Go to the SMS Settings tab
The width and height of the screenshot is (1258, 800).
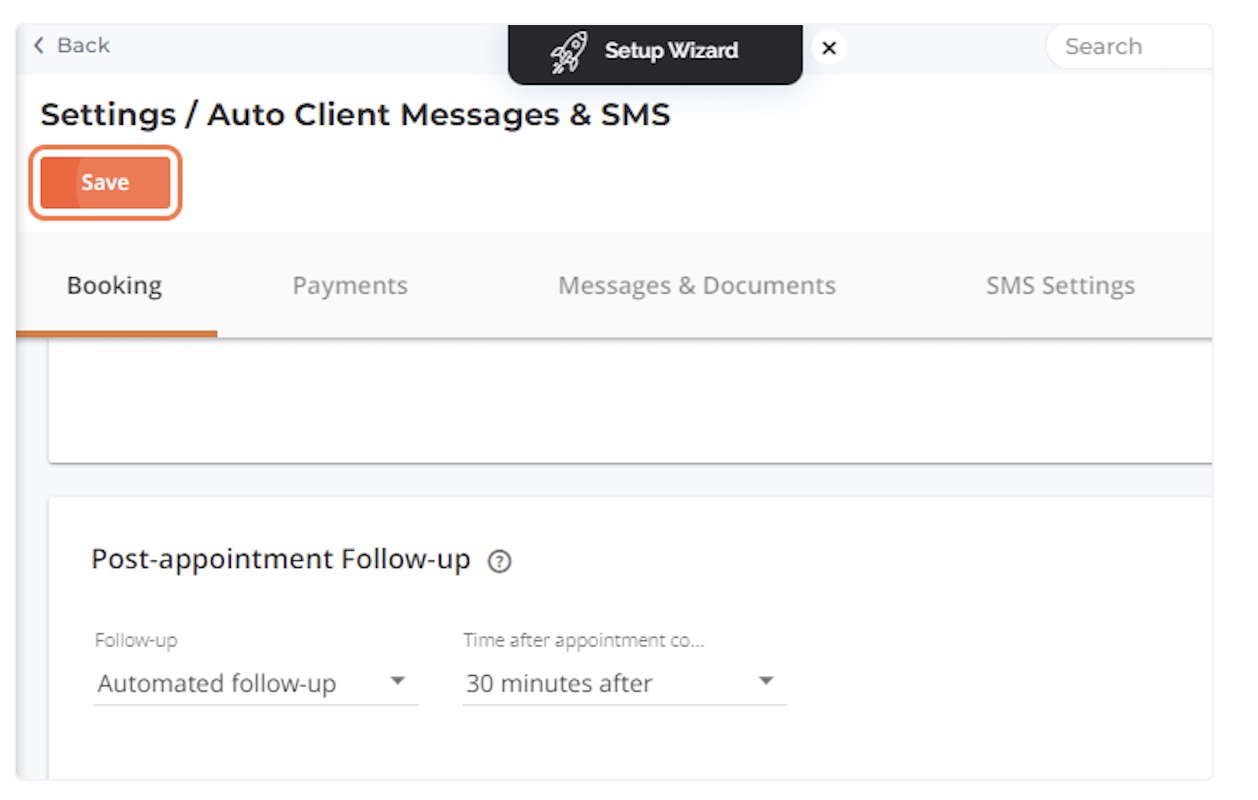coord(1060,286)
